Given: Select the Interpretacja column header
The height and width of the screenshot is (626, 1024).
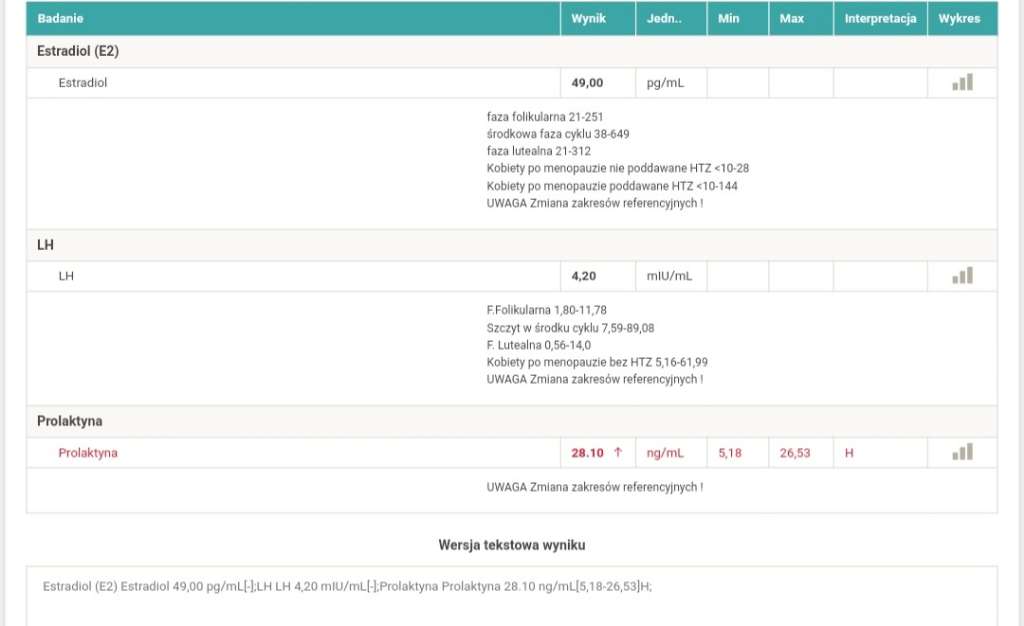Looking at the screenshot, I should click(x=880, y=19).
